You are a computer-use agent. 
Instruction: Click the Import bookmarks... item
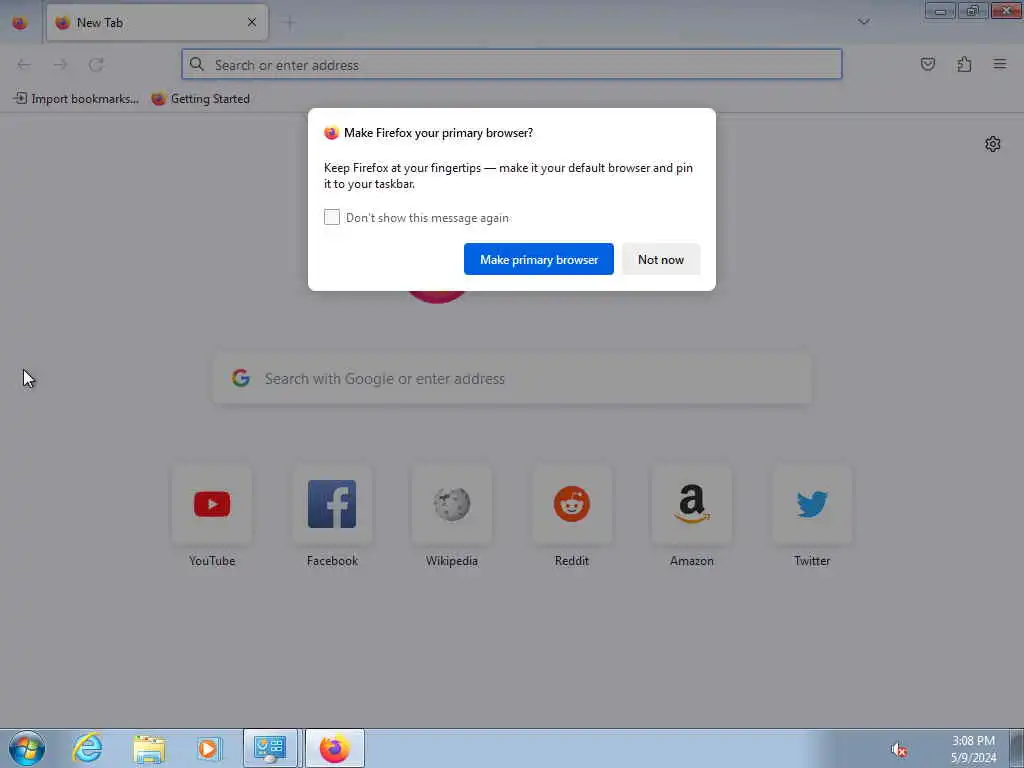[x=76, y=99]
